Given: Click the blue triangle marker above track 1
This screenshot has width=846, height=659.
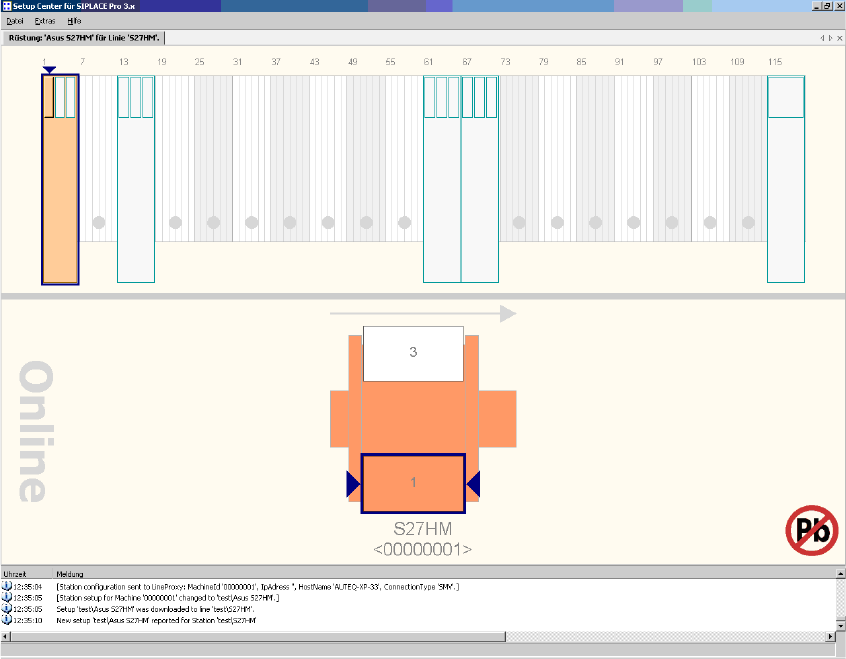Looking at the screenshot, I should [x=48, y=69].
